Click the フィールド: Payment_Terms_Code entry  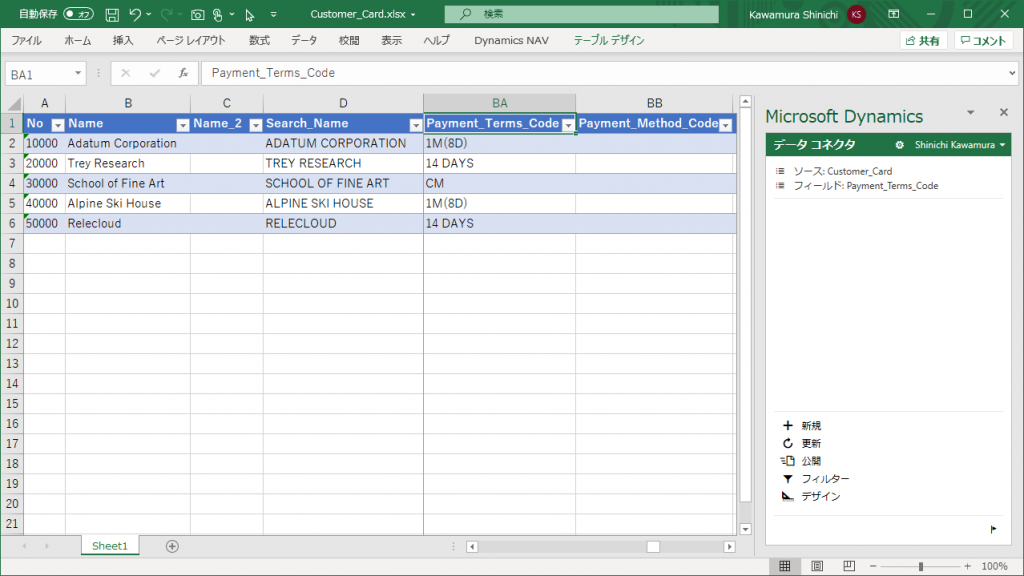click(865, 186)
